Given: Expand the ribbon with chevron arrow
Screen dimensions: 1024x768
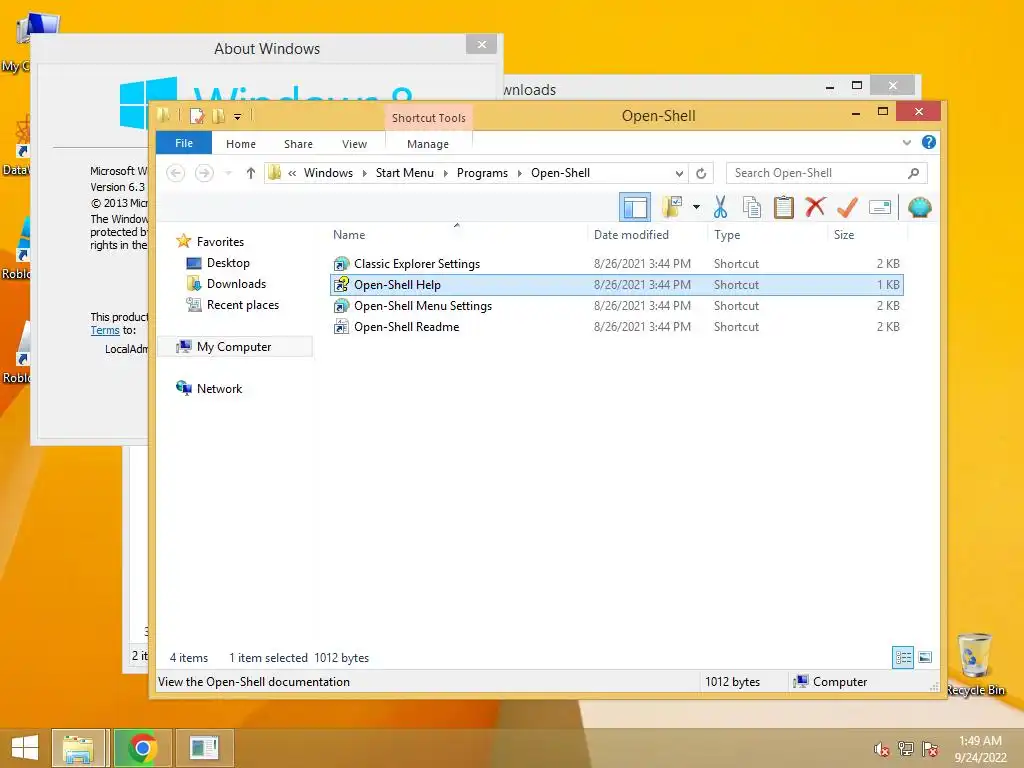Looking at the screenshot, I should tap(906, 142).
